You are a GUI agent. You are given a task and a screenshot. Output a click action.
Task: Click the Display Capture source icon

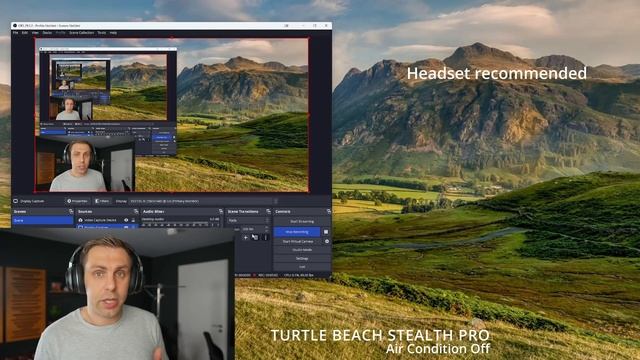click(x=16, y=201)
